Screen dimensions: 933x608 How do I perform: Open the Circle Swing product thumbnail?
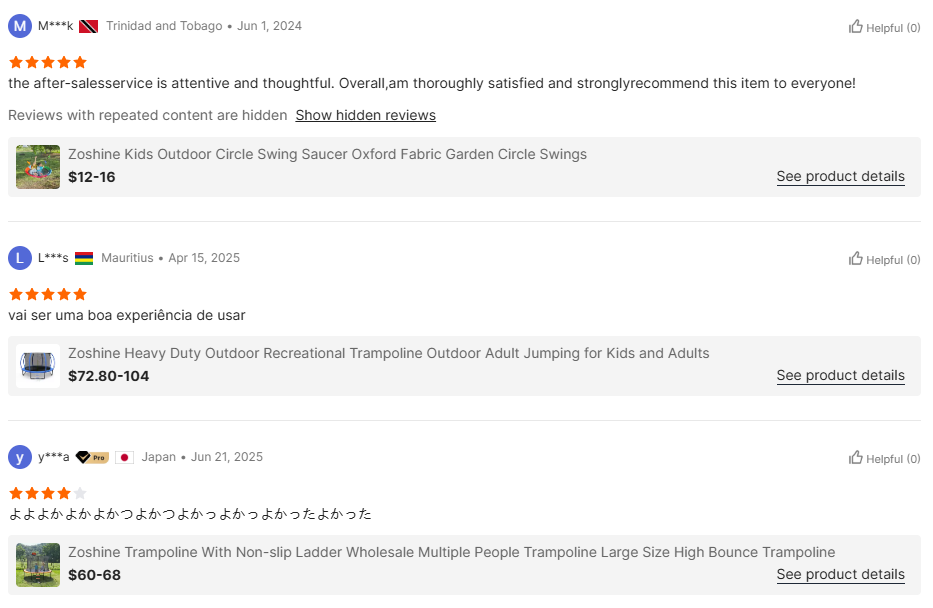point(38,167)
